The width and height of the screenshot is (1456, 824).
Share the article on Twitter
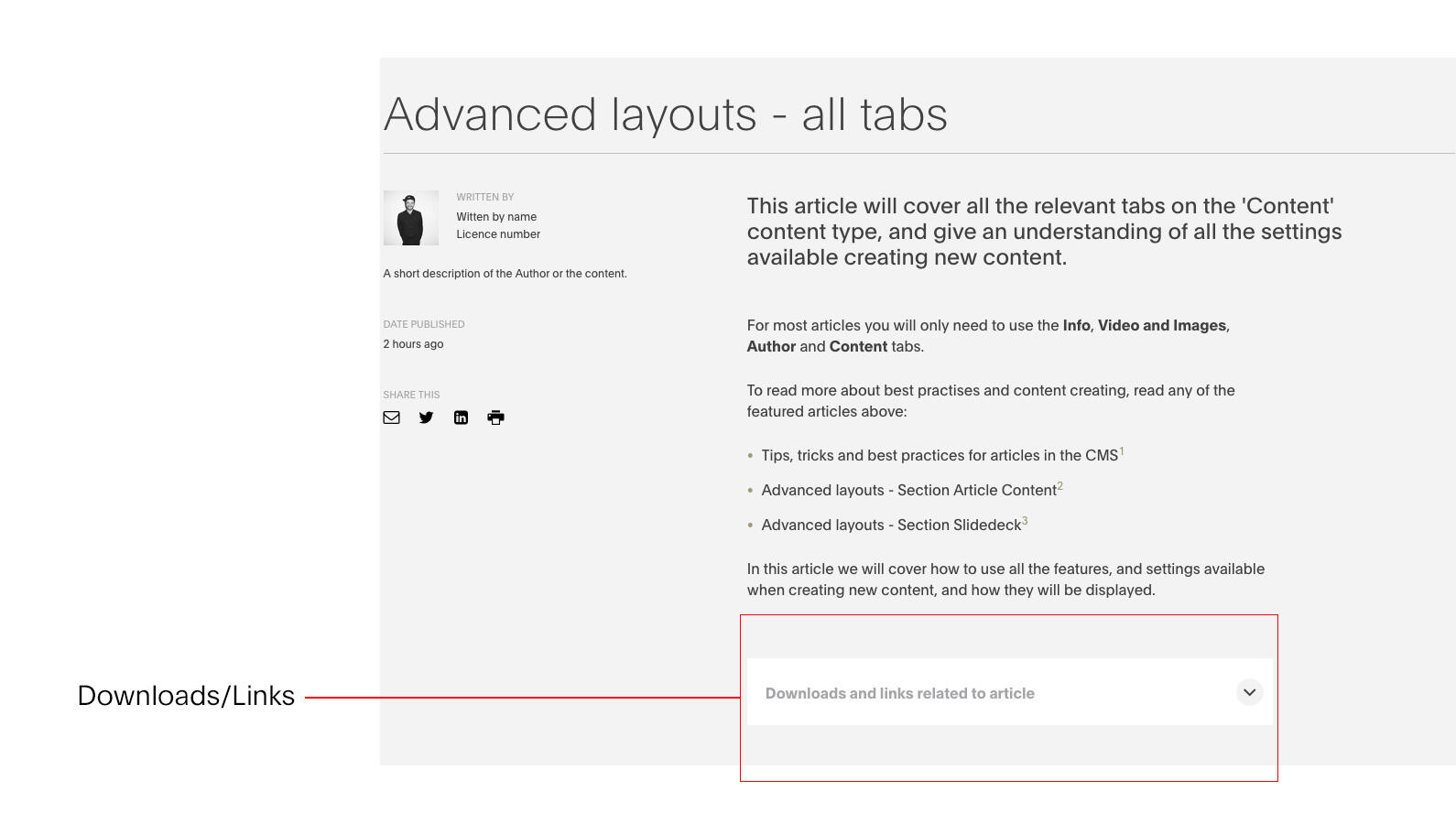[426, 417]
